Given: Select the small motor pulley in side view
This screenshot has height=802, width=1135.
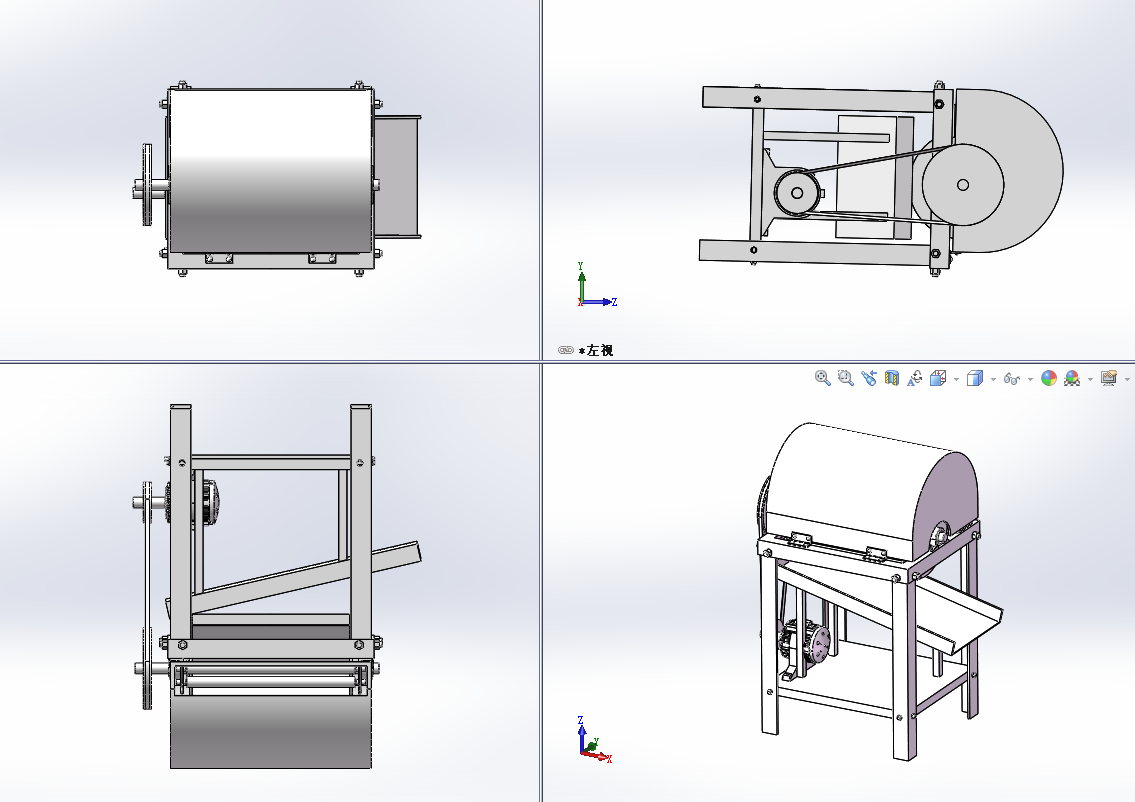Looking at the screenshot, I should [797, 193].
